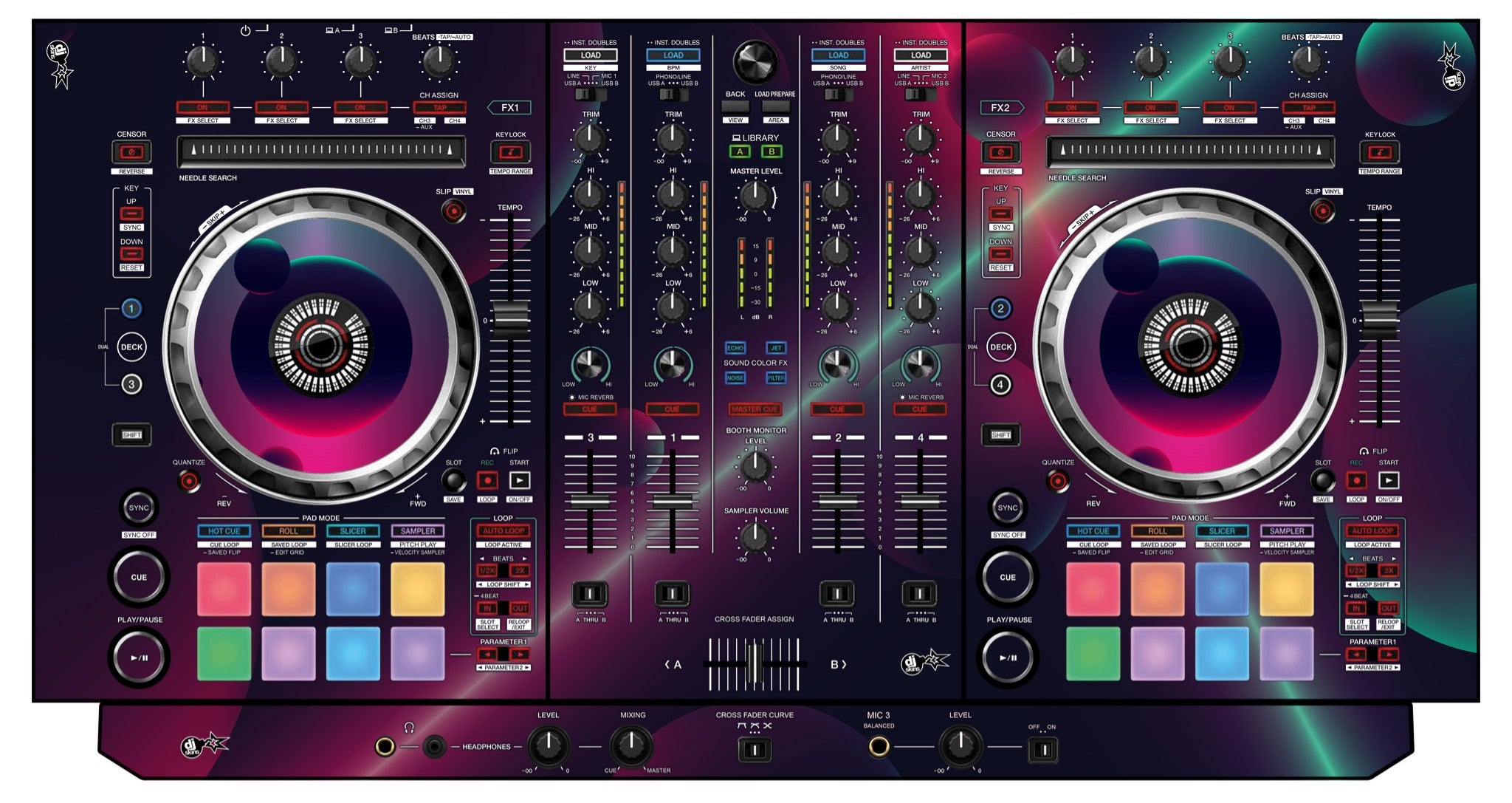Tap the right deck SYNC button
This screenshot has width=1512, height=803.
point(1008,508)
